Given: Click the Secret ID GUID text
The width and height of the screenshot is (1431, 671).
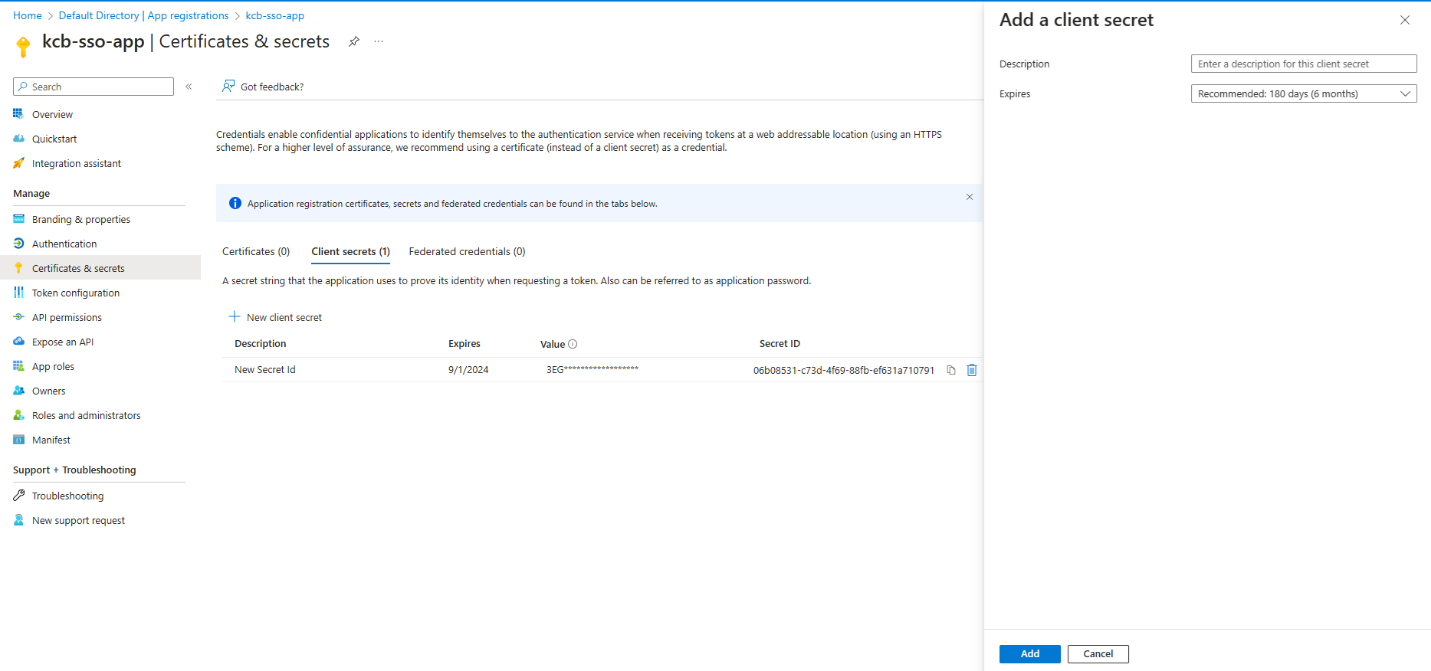Looking at the screenshot, I should 844,370.
